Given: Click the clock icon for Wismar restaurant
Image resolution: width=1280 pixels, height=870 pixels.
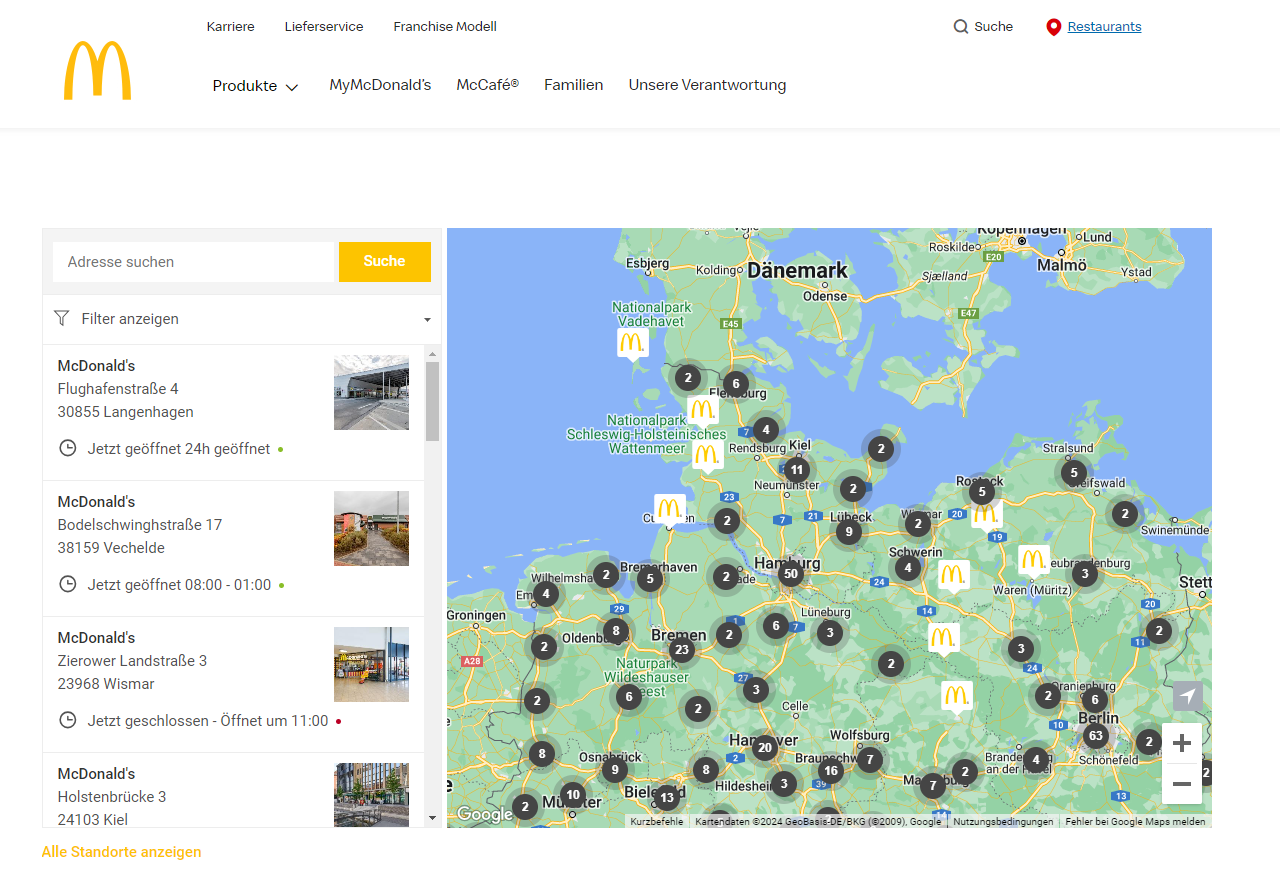Looking at the screenshot, I should [x=68, y=720].
